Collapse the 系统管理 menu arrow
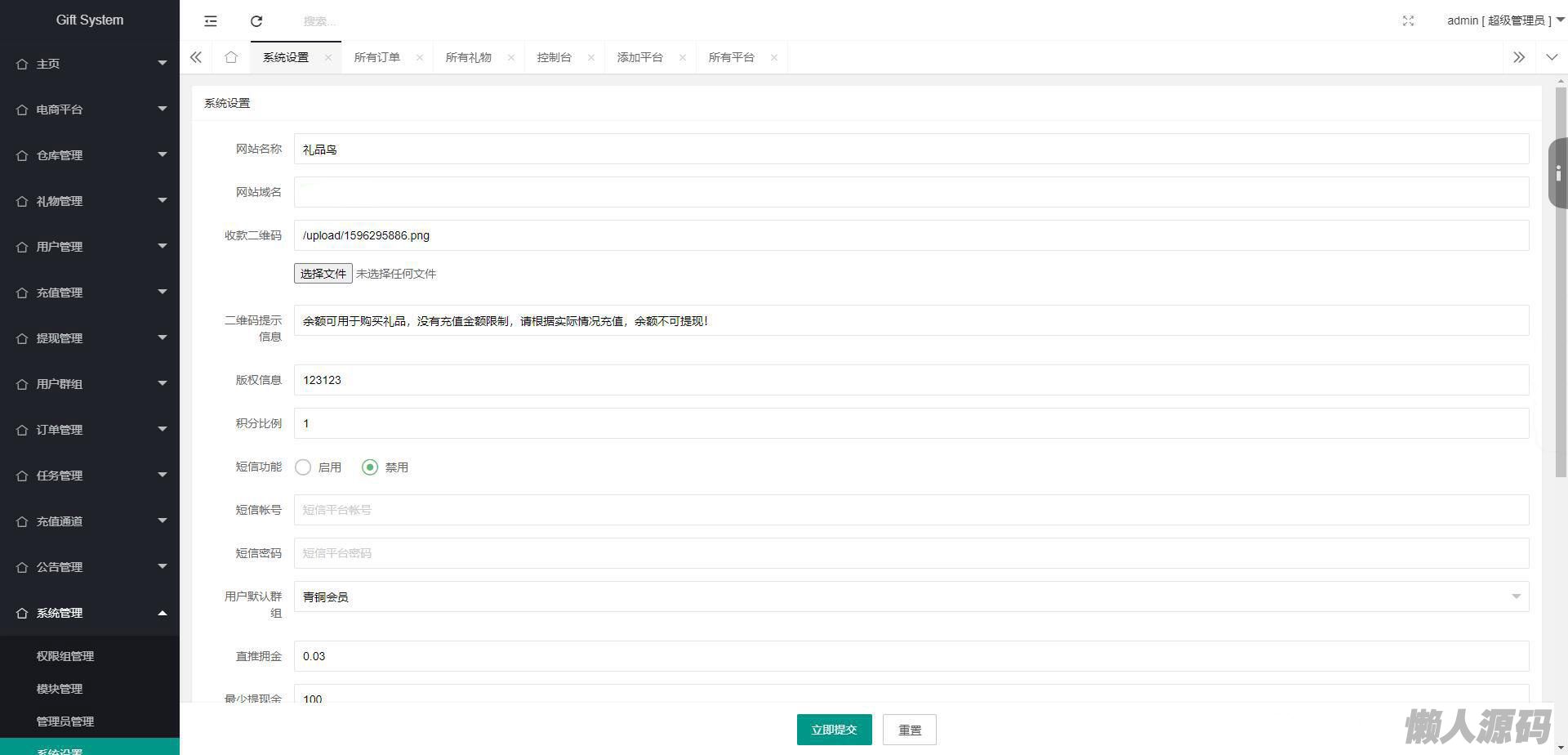The width and height of the screenshot is (1568, 755). (x=163, y=612)
